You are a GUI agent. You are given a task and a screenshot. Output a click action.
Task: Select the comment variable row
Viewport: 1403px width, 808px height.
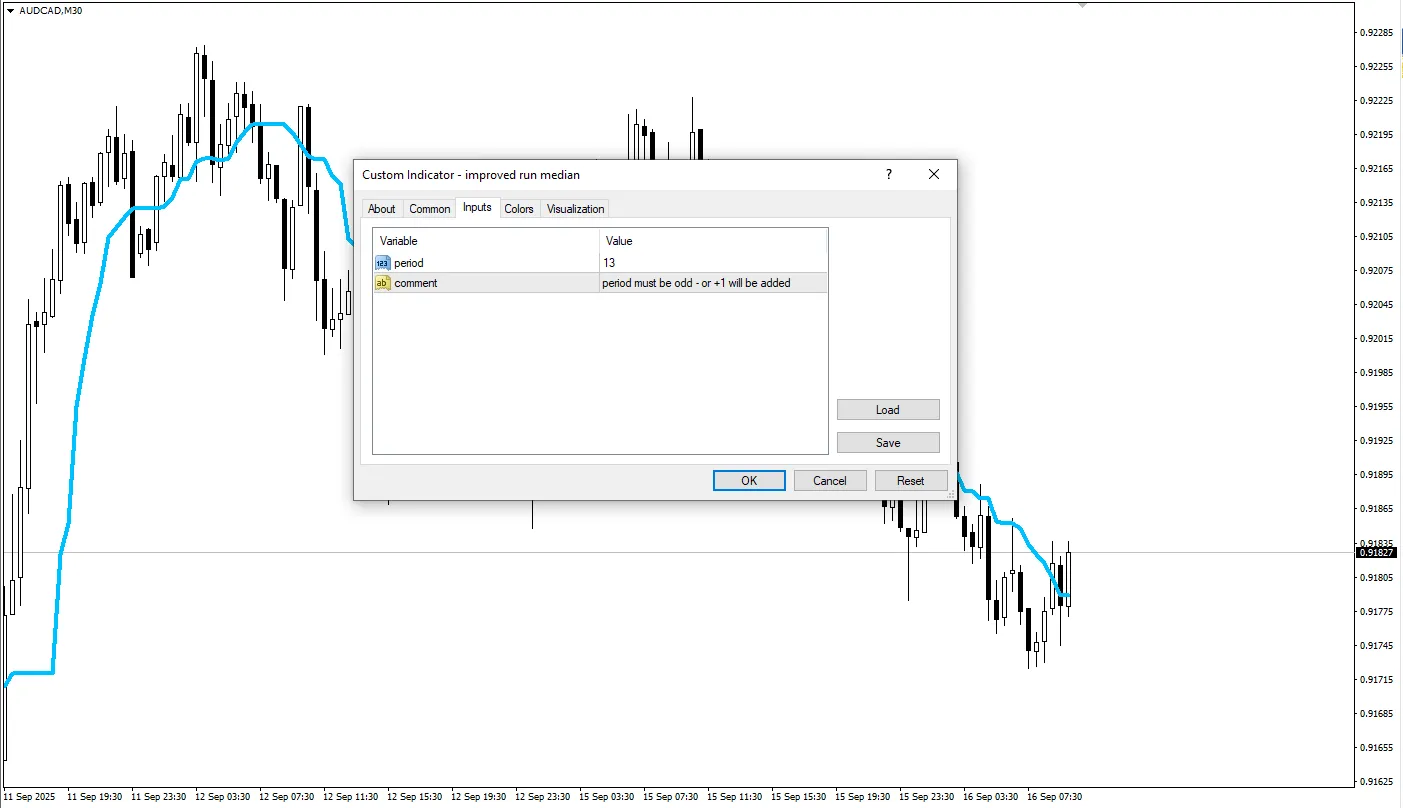[x=600, y=283]
